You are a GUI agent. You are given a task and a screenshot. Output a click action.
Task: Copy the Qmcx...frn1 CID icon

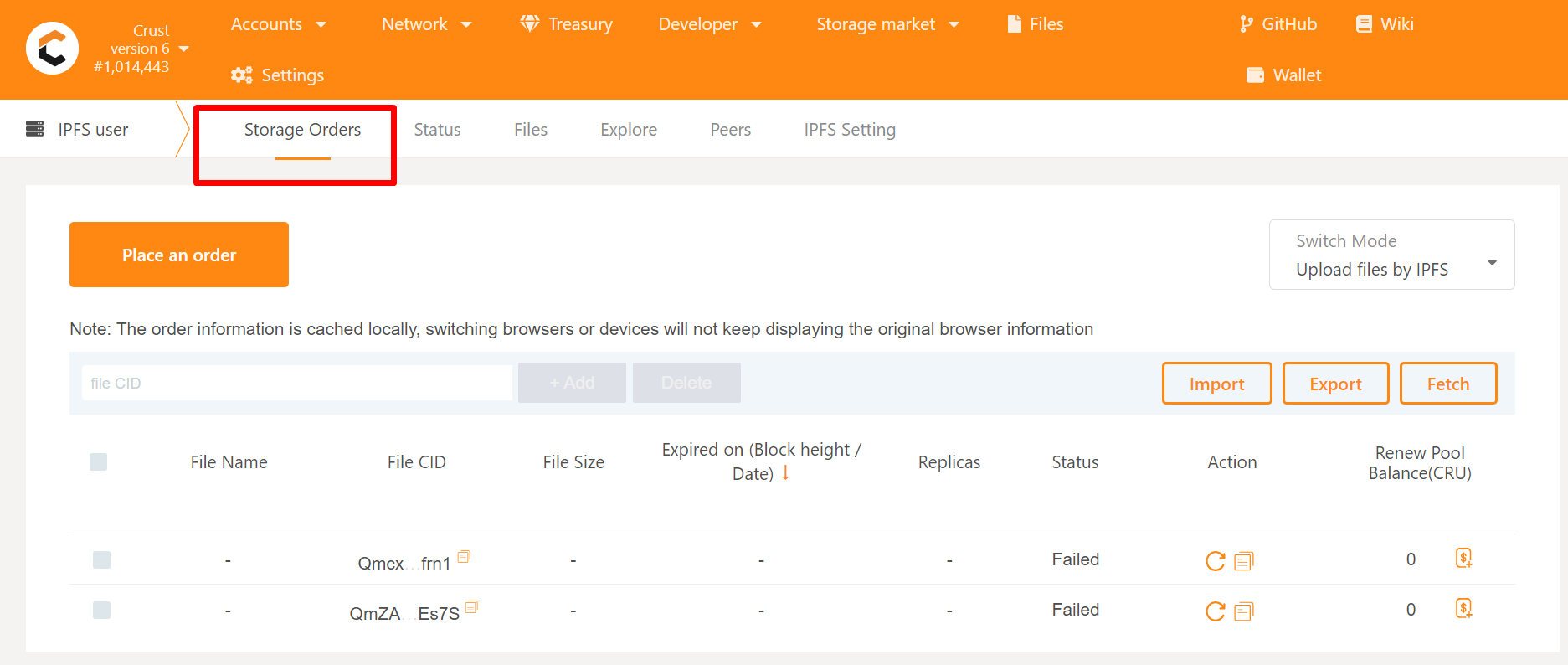click(464, 556)
